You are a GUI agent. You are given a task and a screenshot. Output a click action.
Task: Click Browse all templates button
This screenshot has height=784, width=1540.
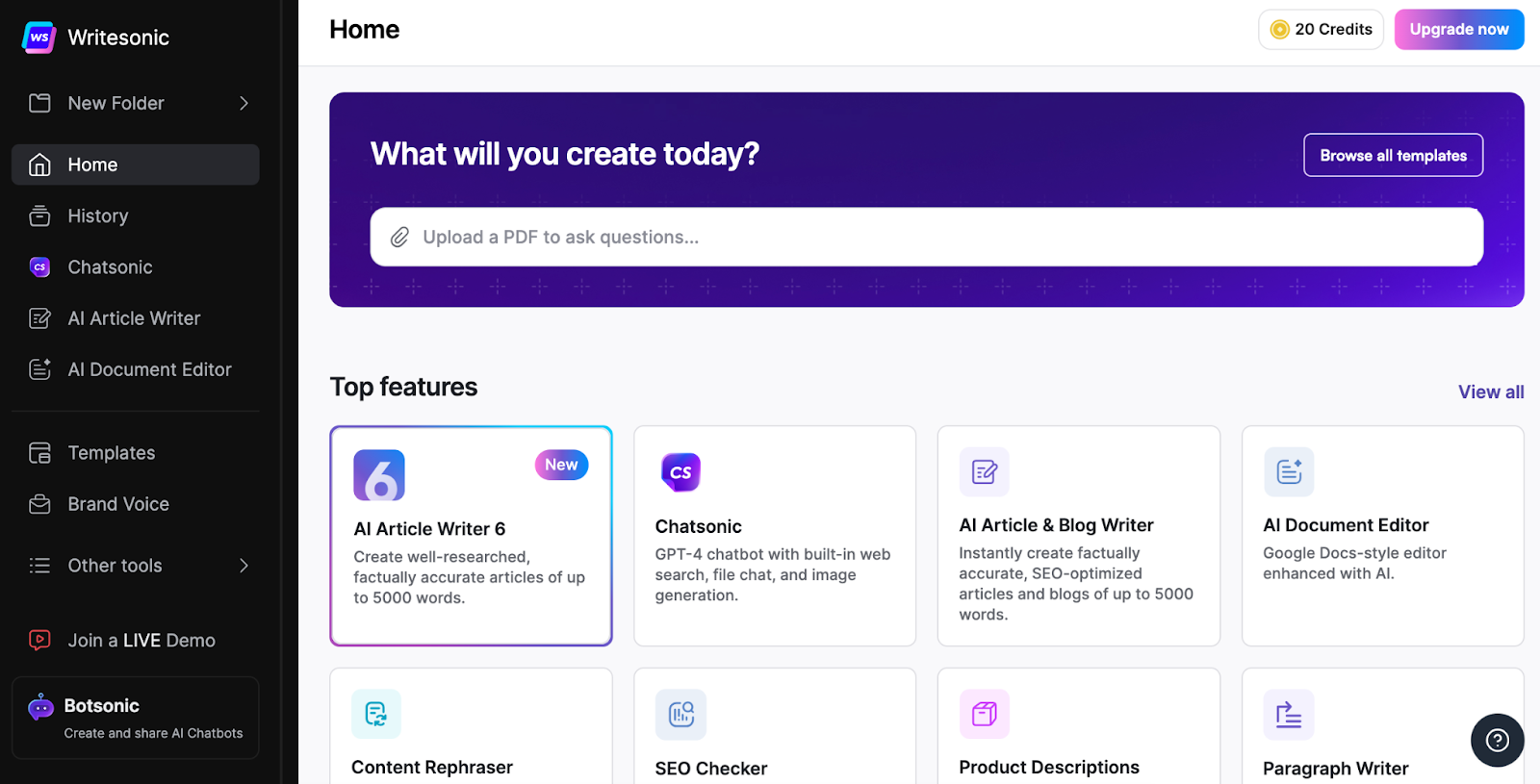tap(1393, 155)
